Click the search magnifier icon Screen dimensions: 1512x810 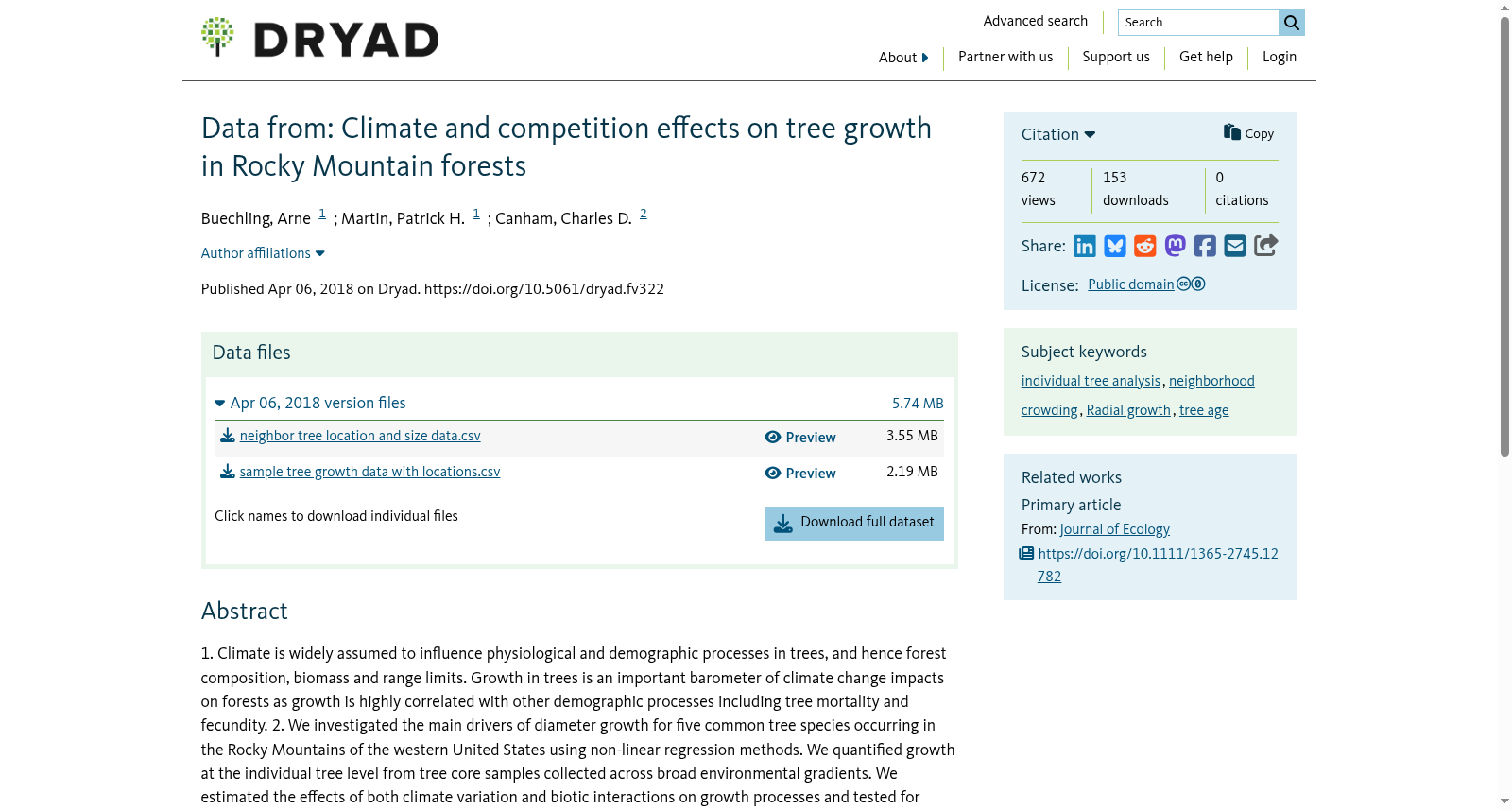[x=1292, y=23]
